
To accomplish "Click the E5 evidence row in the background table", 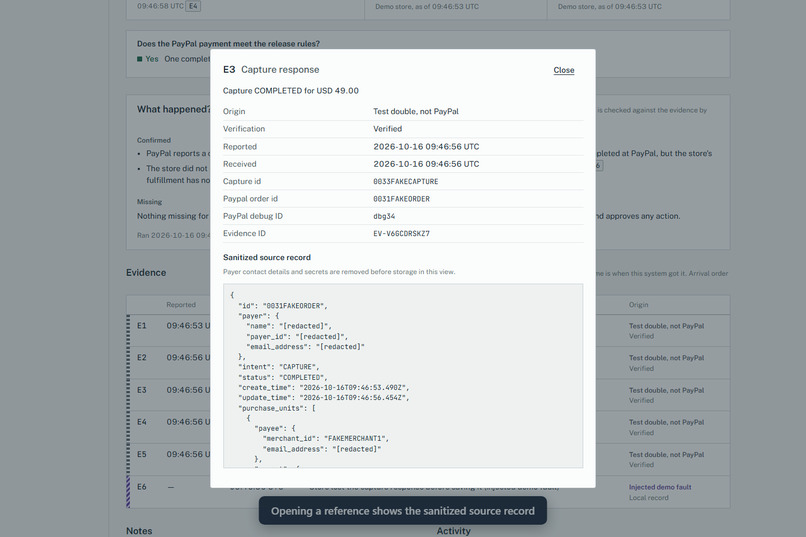I will (428, 459).
